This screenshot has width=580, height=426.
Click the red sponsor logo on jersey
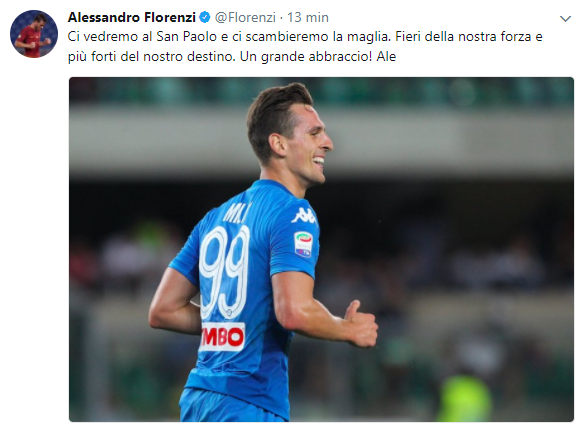pyautogui.click(x=223, y=337)
